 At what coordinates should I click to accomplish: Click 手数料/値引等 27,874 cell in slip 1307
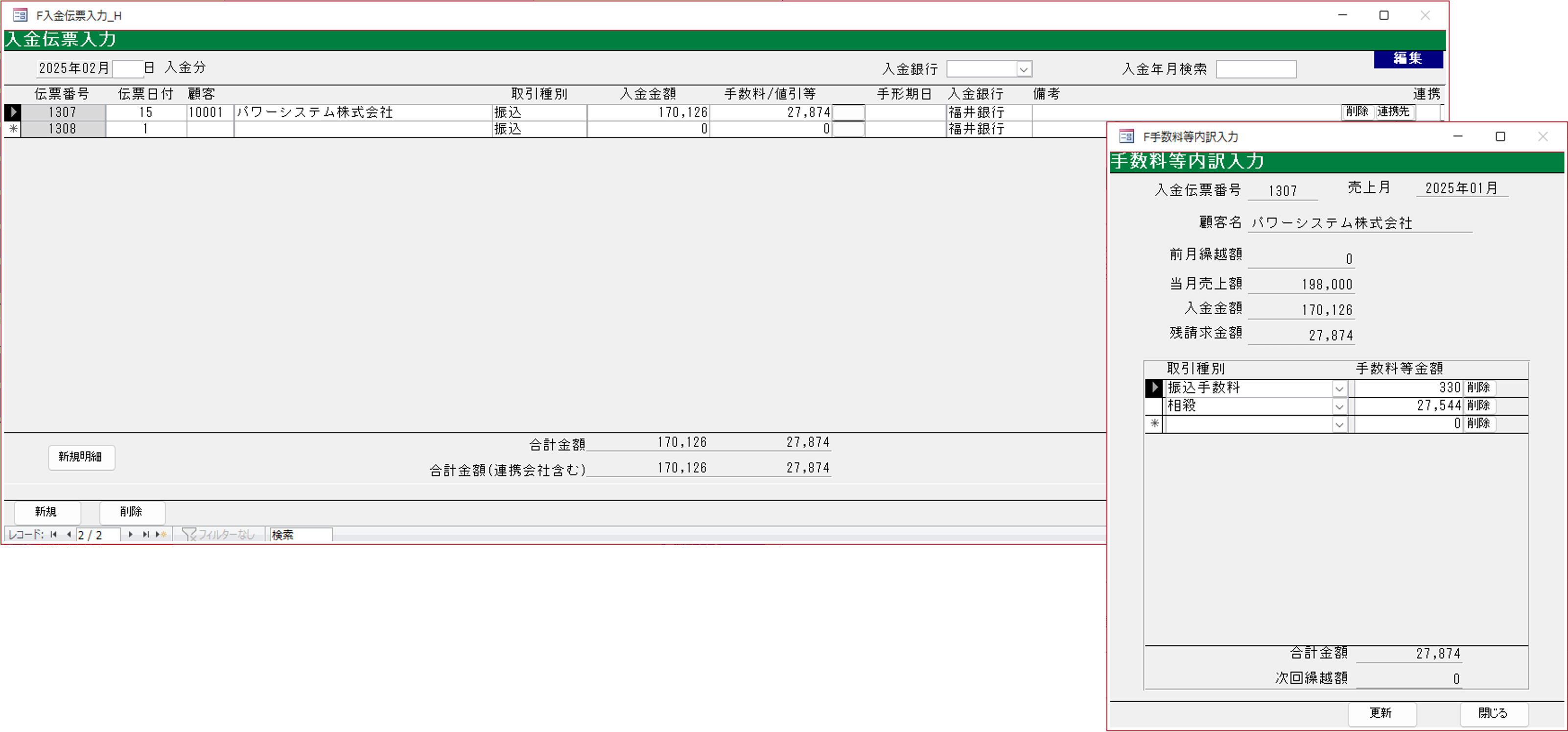pyautogui.click(x=771, y=112)
